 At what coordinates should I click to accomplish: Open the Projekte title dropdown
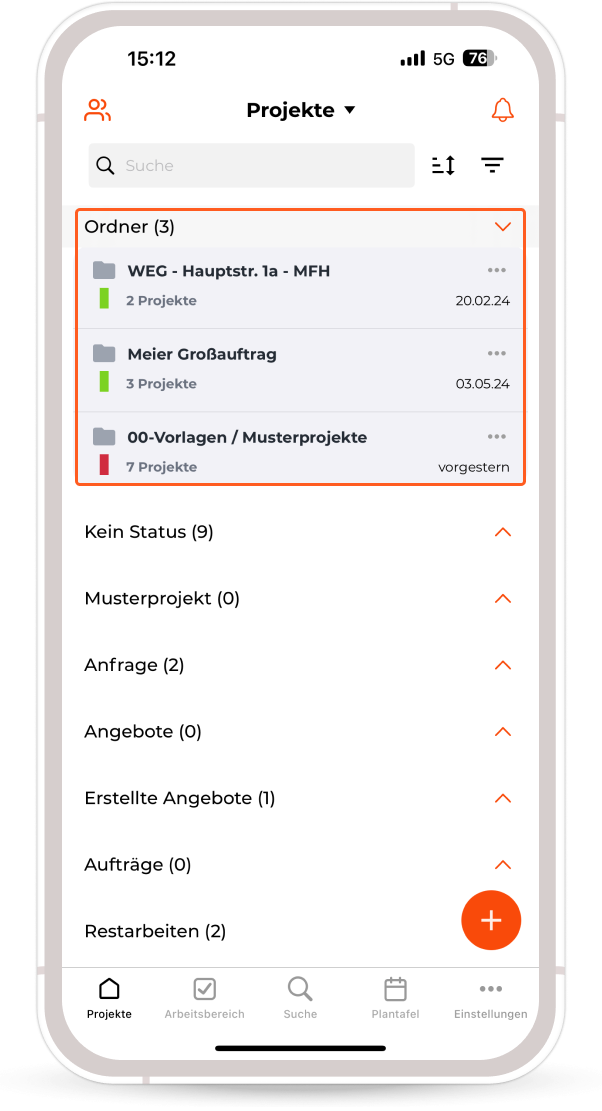coord(301,110)
